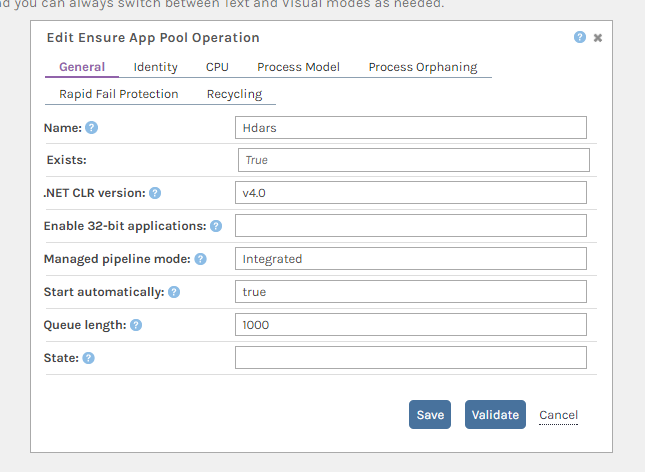Close the Edit Ensure App Pool dialog

(598, 38)
